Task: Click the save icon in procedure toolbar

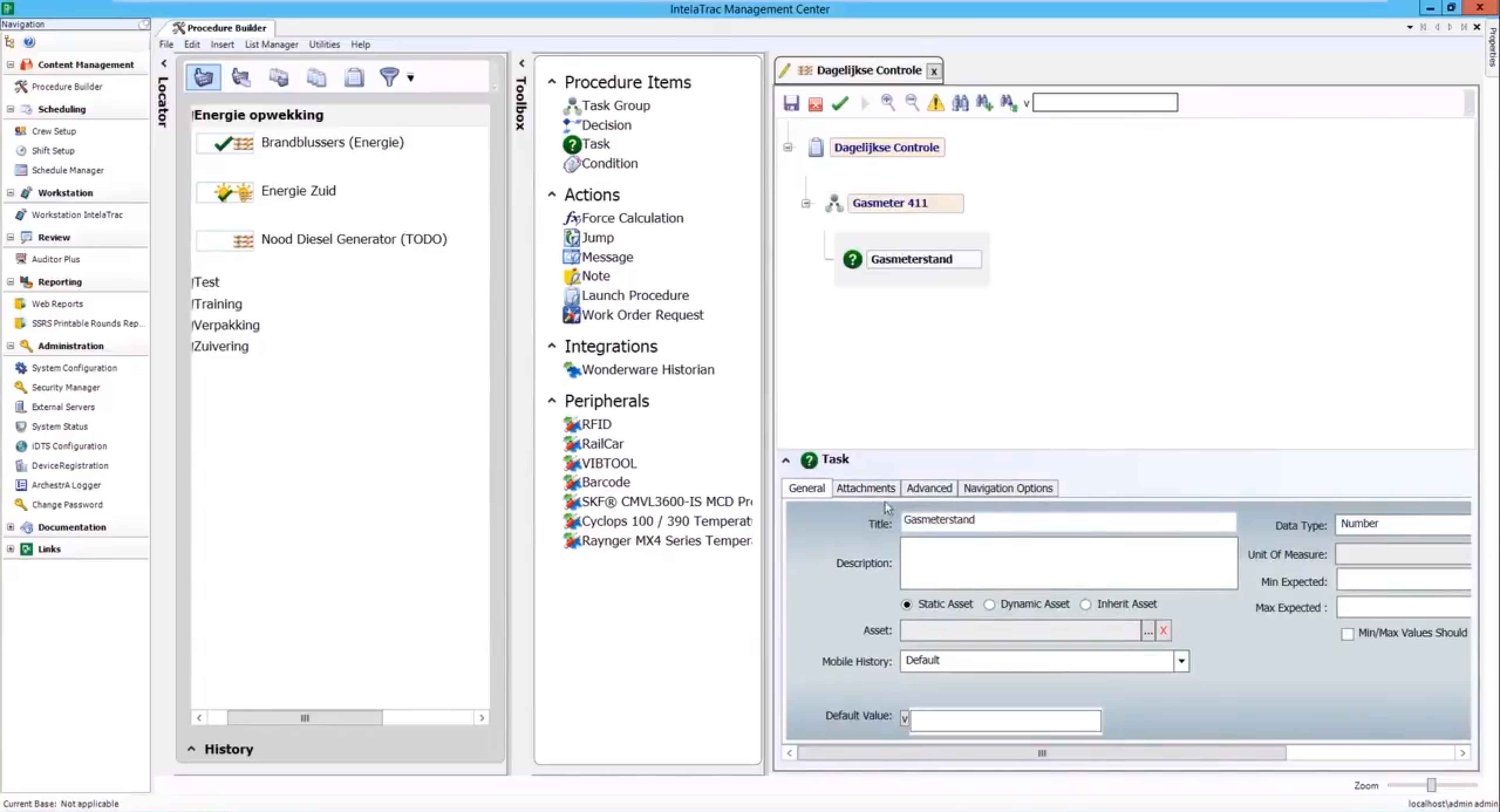Action: click(x=791, y=103)
